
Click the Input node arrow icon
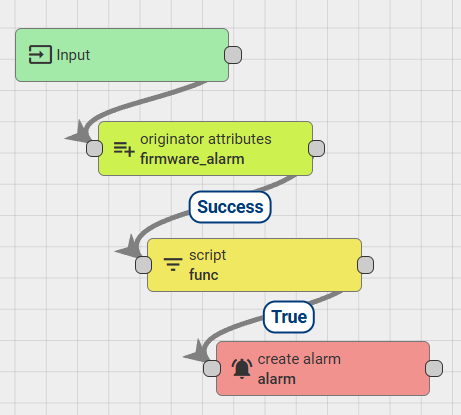tap(40, 55)
